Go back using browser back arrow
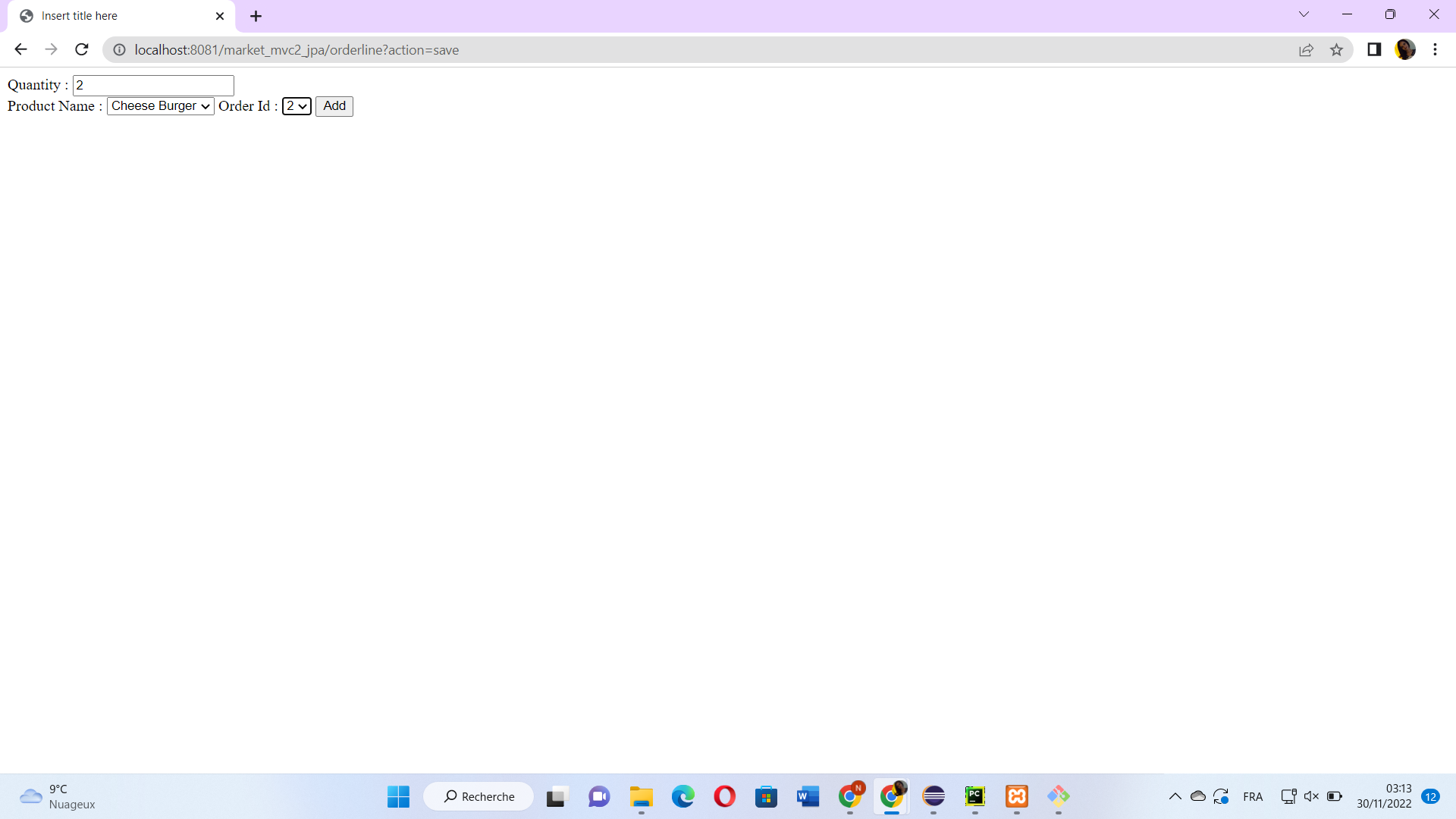Screen dimensions: 1456x819 coord(20,50)
